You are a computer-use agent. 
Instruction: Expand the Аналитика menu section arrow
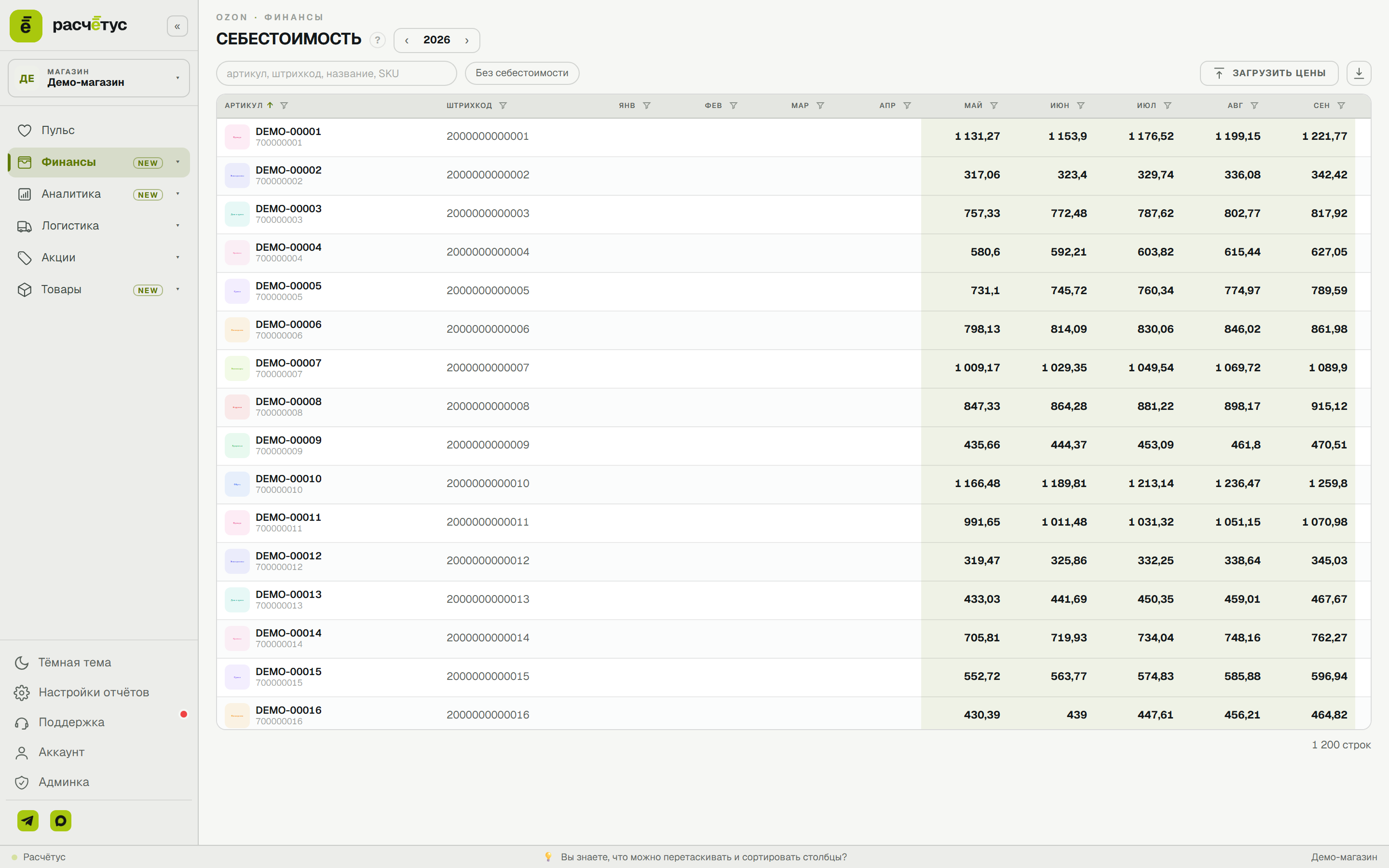[x=178, y=194]
